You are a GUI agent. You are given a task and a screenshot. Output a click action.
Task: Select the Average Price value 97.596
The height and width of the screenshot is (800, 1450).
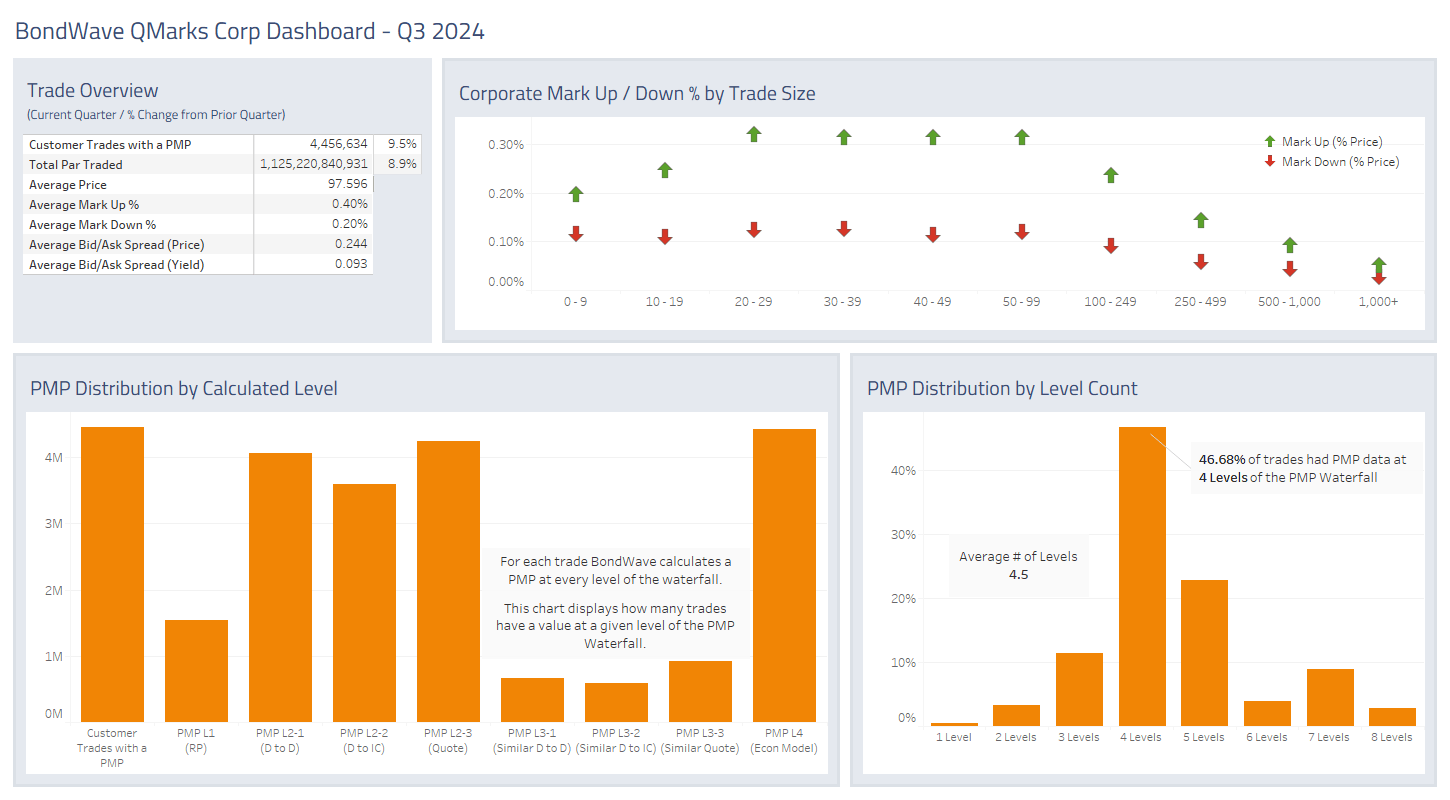[x=349, y=184]
